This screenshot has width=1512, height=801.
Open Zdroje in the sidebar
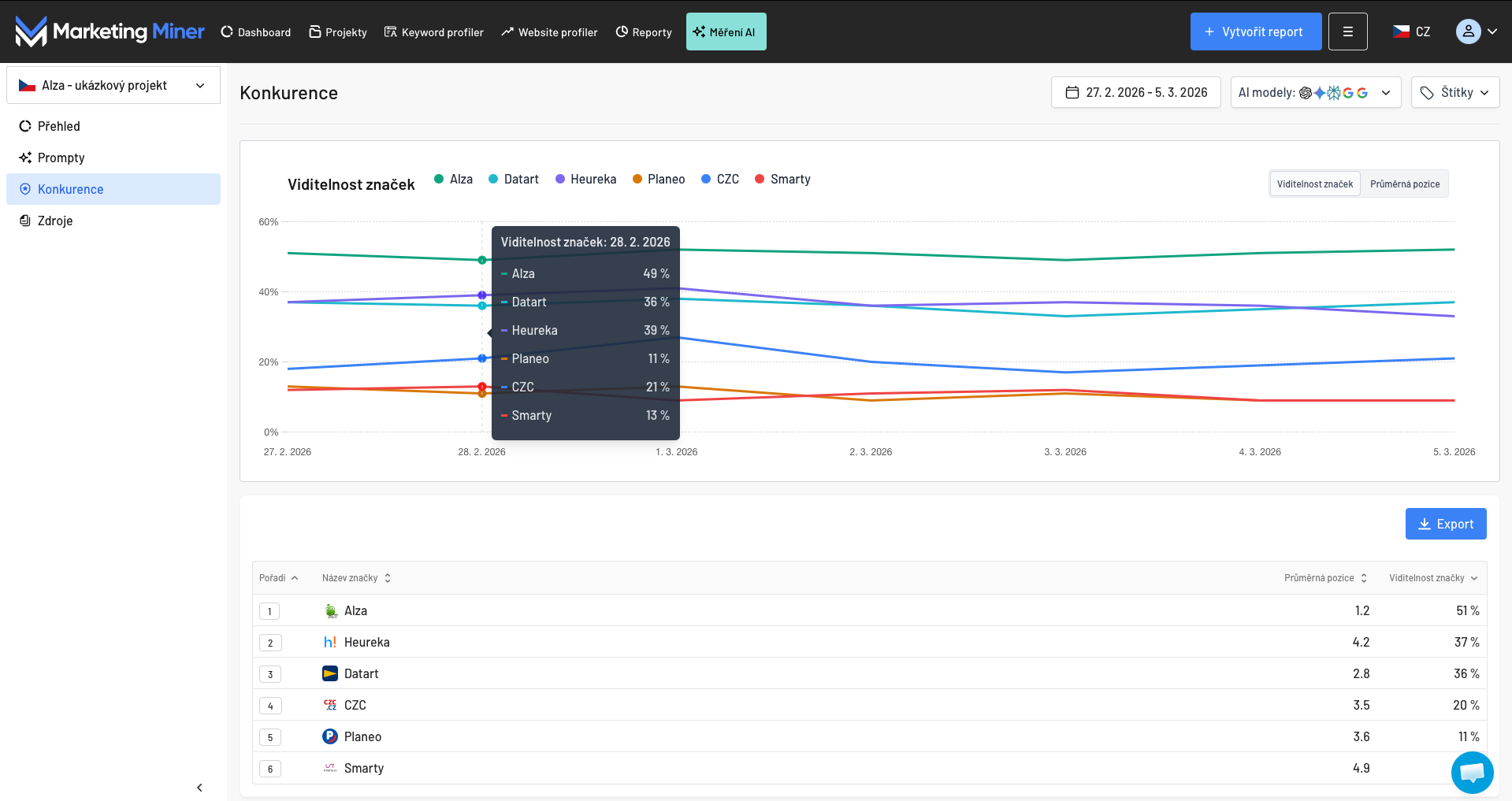pos(55,221)
